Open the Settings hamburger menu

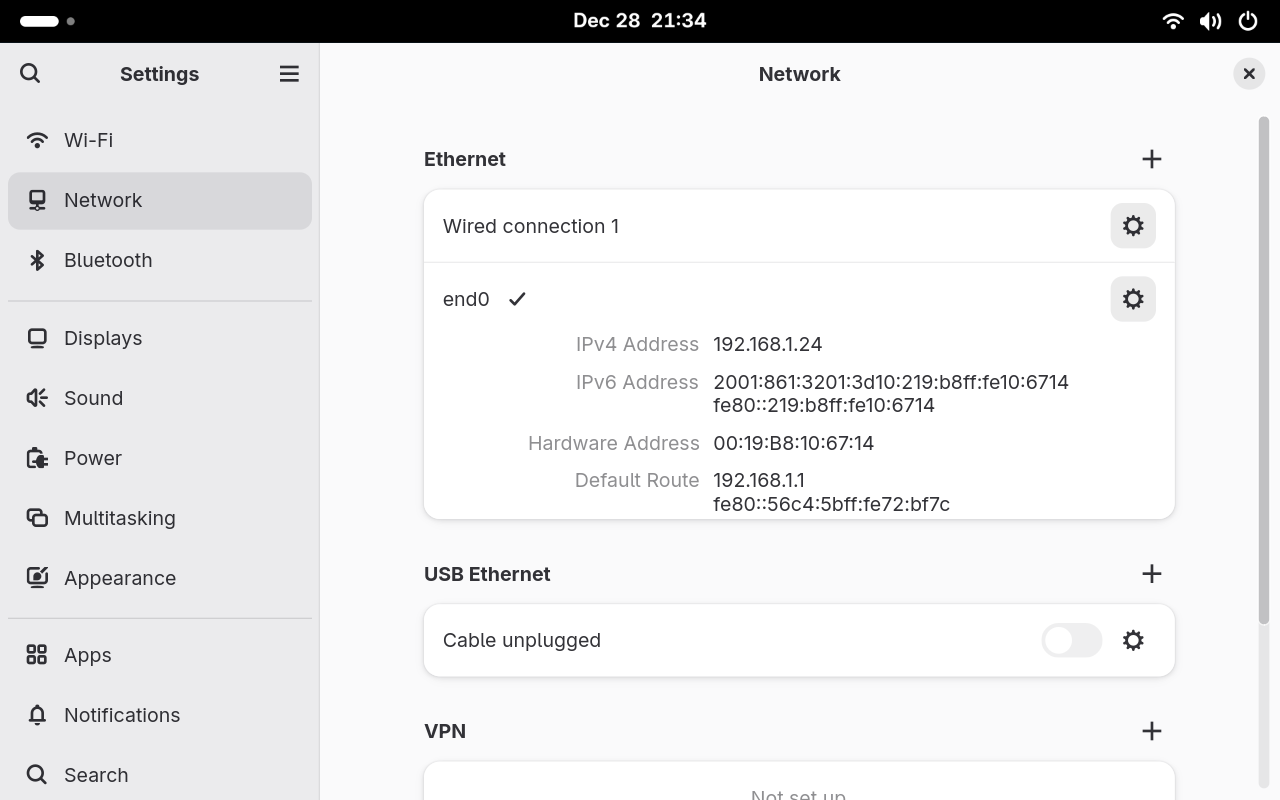[x=289, y=74]
